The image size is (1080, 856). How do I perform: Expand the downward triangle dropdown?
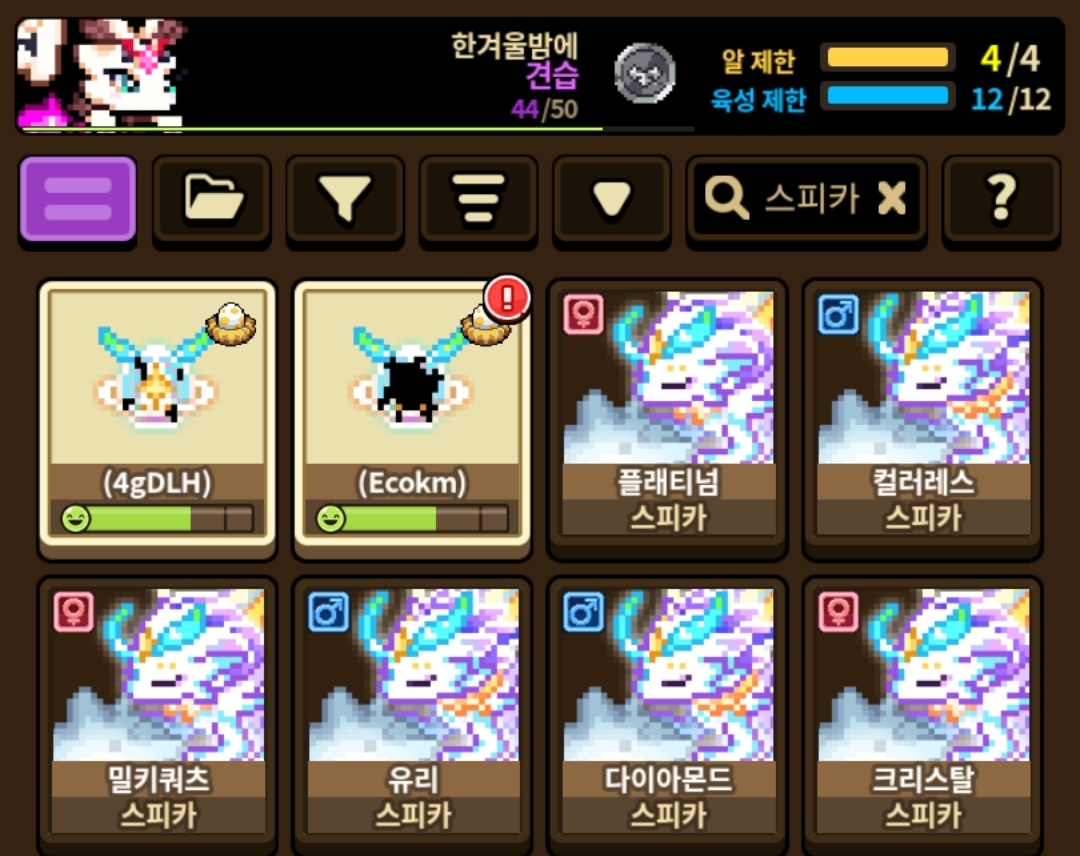pyautogui.click(x=612, y=200)
